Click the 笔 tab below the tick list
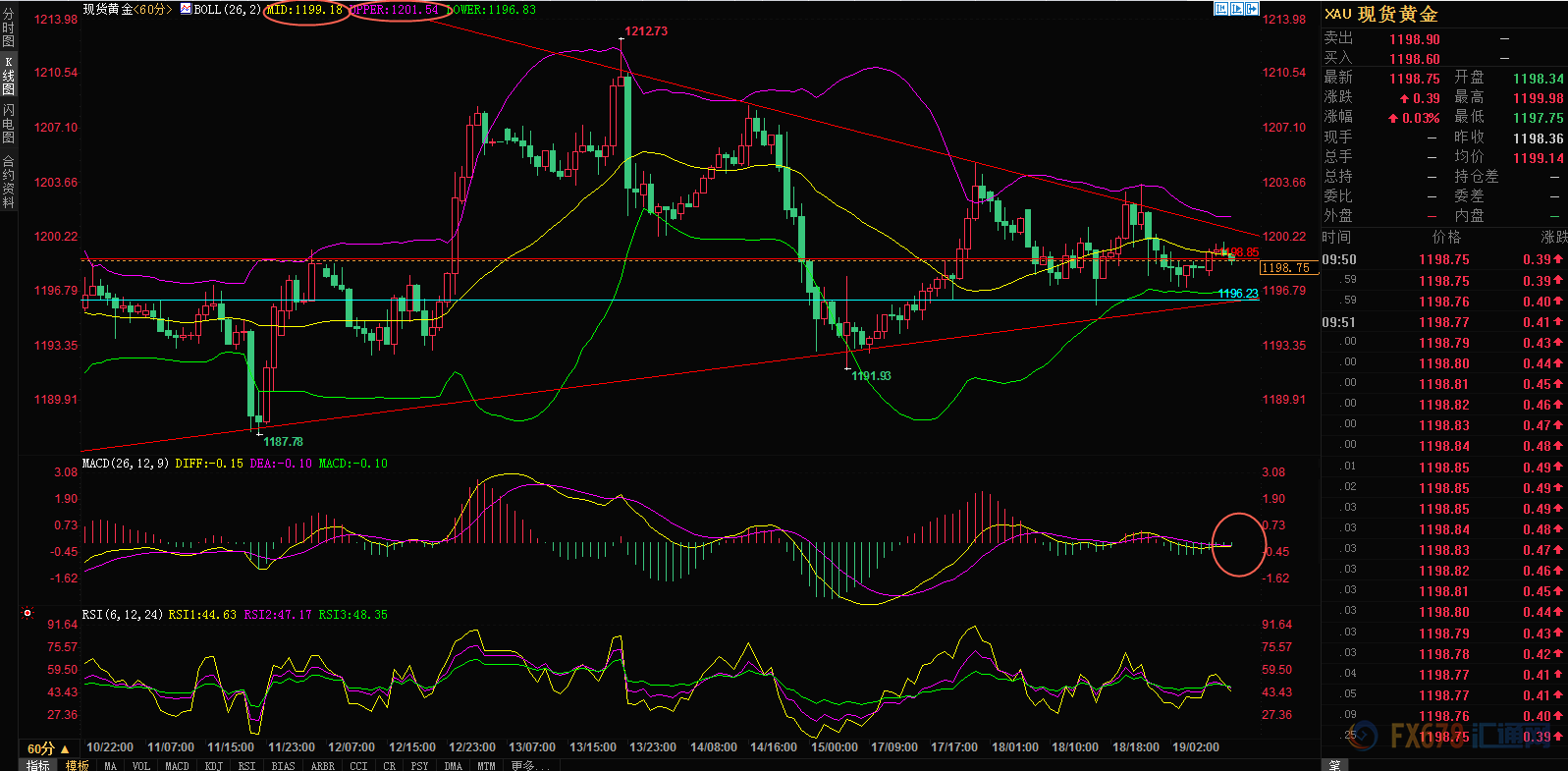The width and height of the screenshot is (1568, 771). (1334, 765)
